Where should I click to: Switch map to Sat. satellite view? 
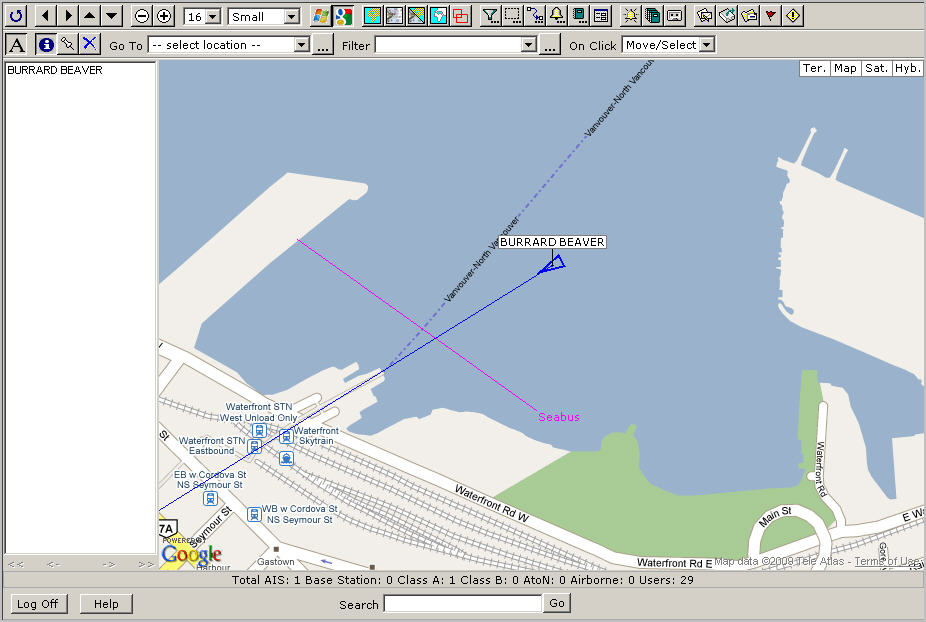876,69
